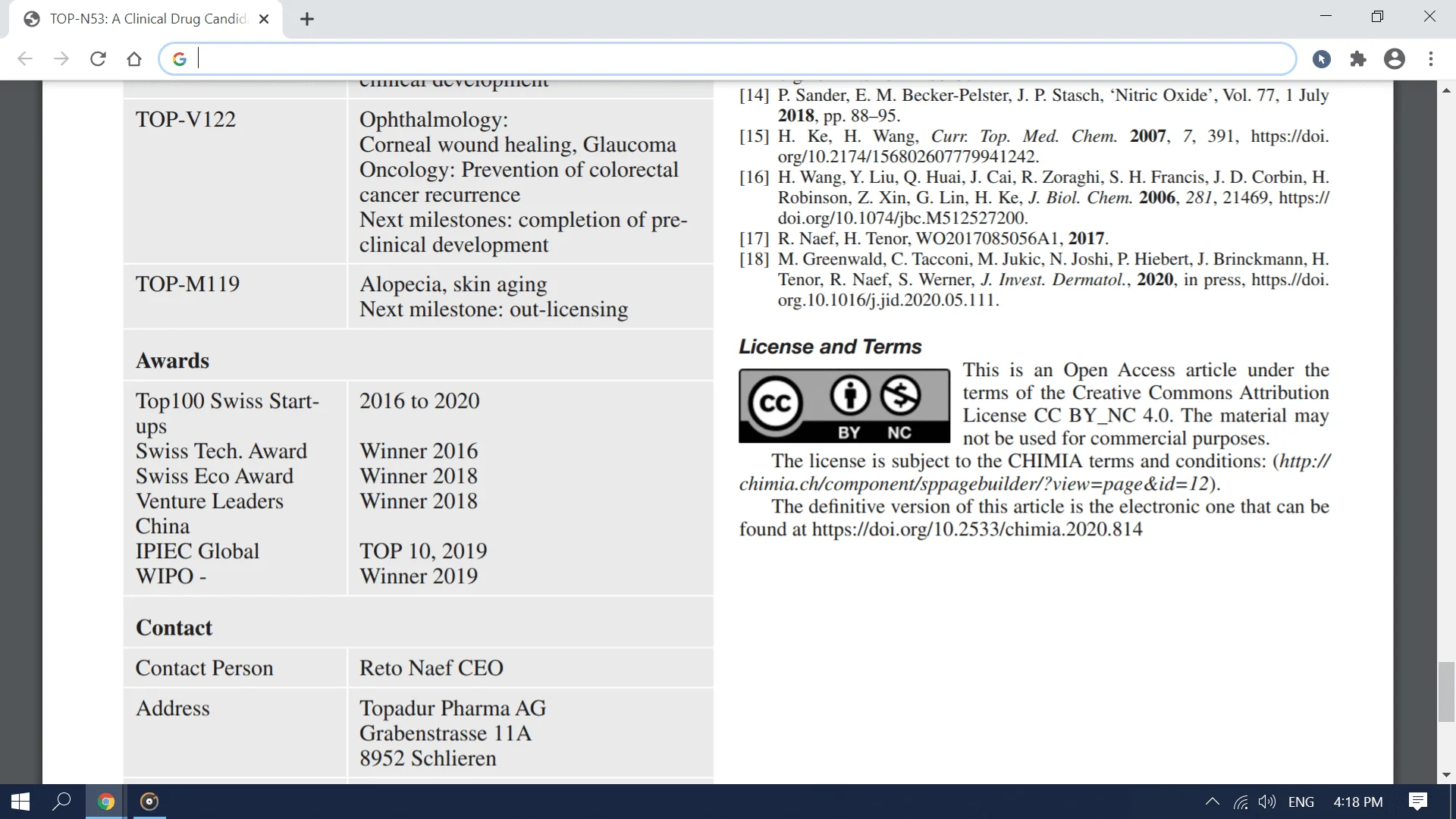Select the TOP-N53 Clinical Drug tab
Screen dimensions: 1456x819
coord(146,19)
